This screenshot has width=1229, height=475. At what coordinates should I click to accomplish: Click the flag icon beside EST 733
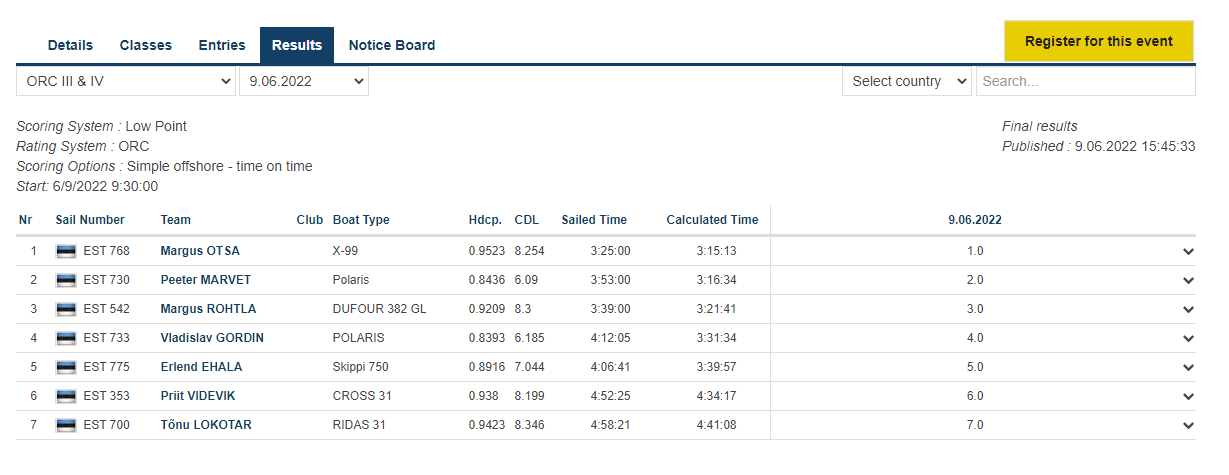66,338
